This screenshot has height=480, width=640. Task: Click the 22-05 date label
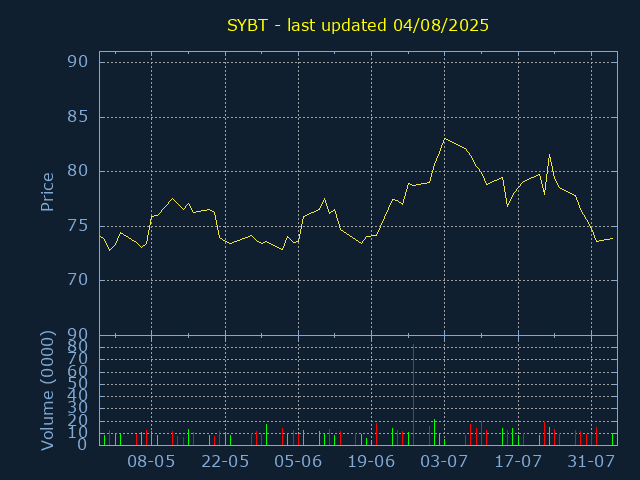225,462
